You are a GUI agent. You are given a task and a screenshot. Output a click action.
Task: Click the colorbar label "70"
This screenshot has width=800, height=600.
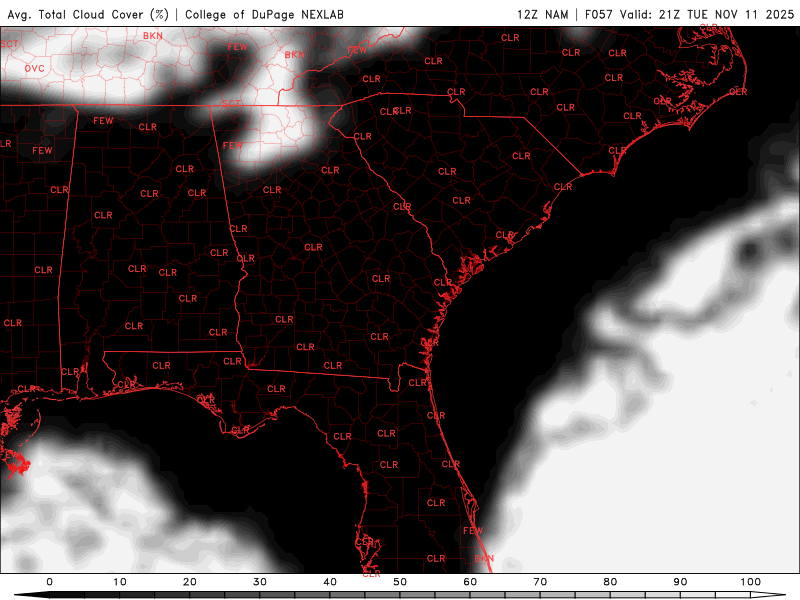(x=540, y=582)
